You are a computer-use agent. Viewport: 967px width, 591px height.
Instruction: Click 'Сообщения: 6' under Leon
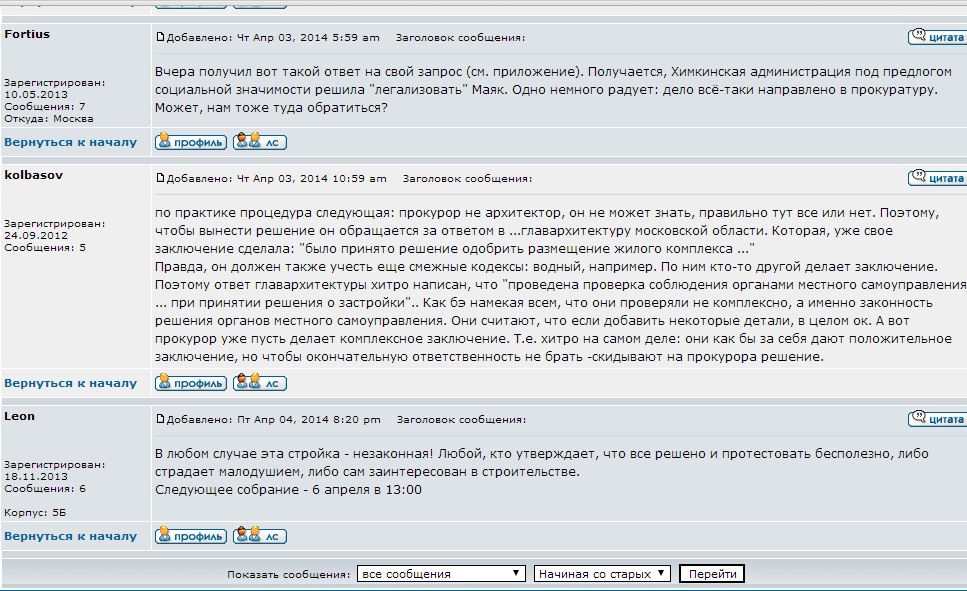pyautogui.click(x=44, y=489)
